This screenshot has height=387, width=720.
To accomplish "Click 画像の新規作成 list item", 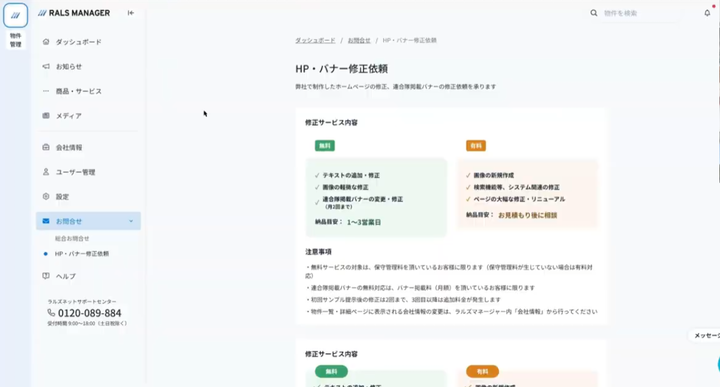I will pyautogui.click(x=494, y=175).
